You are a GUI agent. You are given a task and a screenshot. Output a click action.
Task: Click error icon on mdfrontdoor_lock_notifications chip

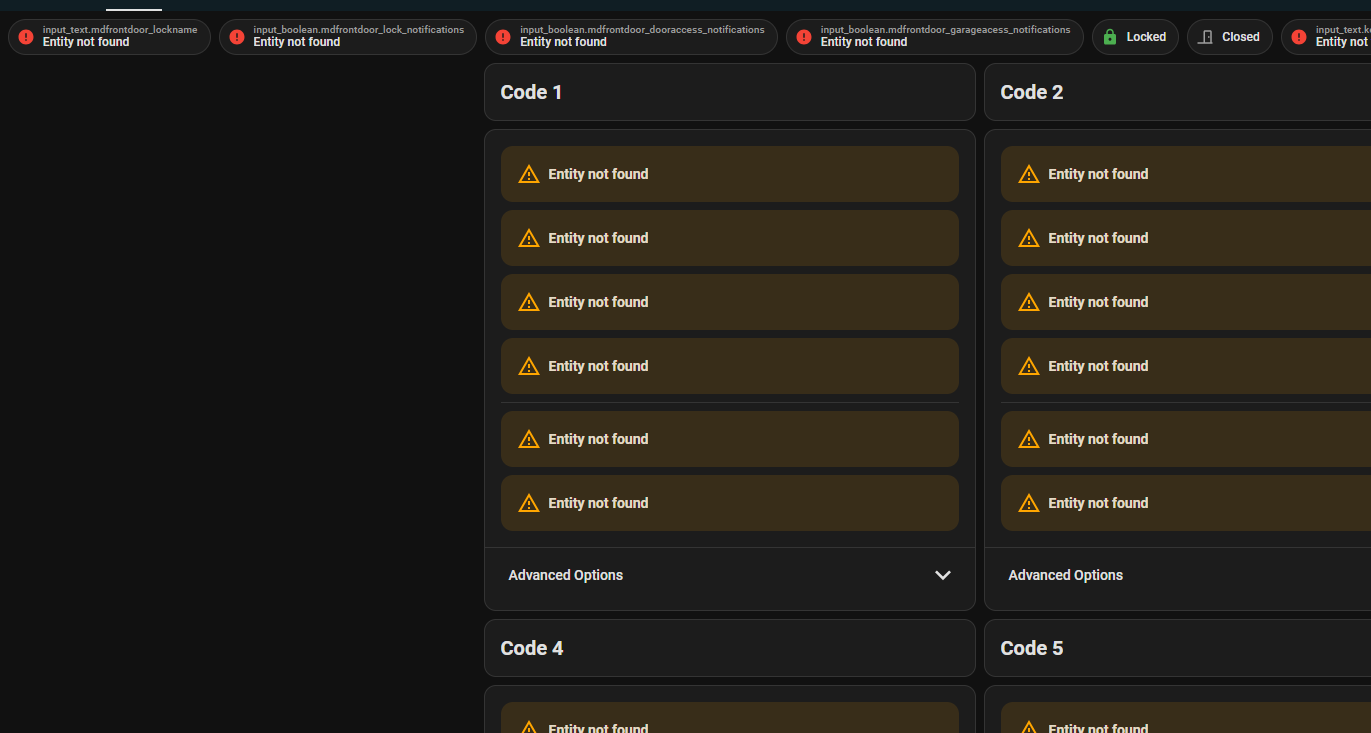[x=237, y=37]
